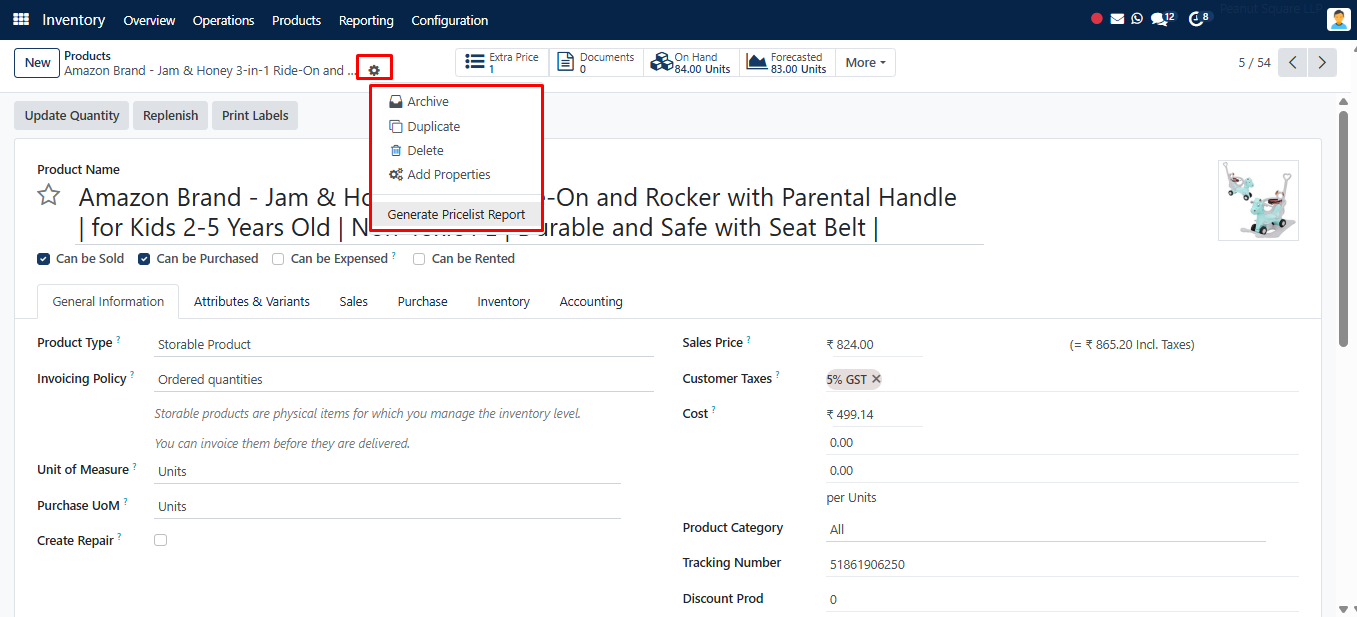Viewport: 1357px width, 617px height.
Task: Open Invoicing Policy dropdown
Action: tap(404, 379)
